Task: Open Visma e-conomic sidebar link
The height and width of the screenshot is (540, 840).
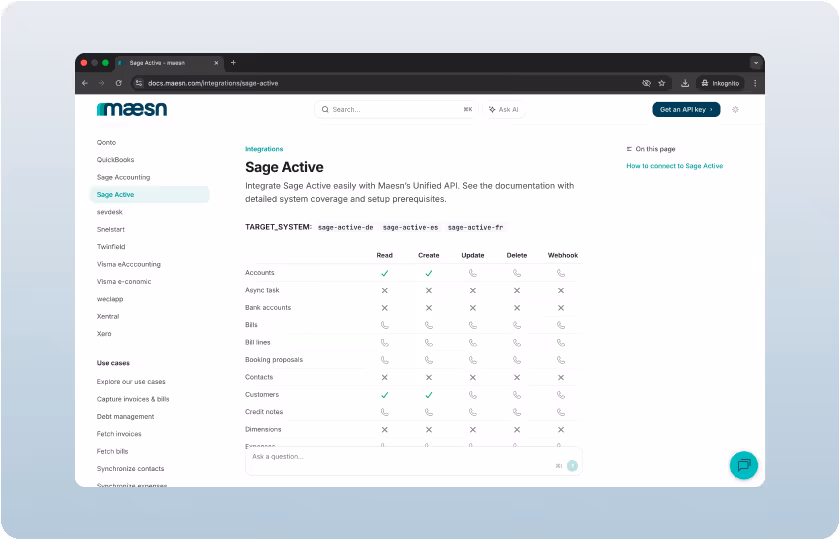Action: [124, 282]
